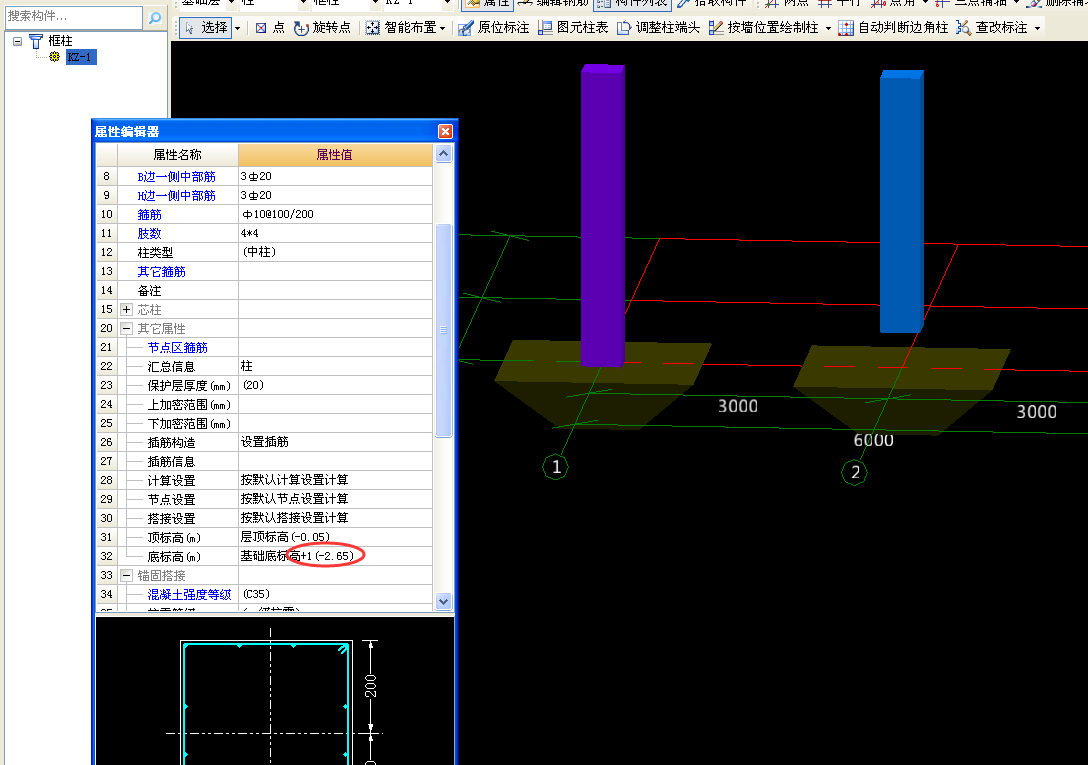Click axis bubble number 1
The height and width of the screenshot is (765, 1088).
(x=555, y=467)
